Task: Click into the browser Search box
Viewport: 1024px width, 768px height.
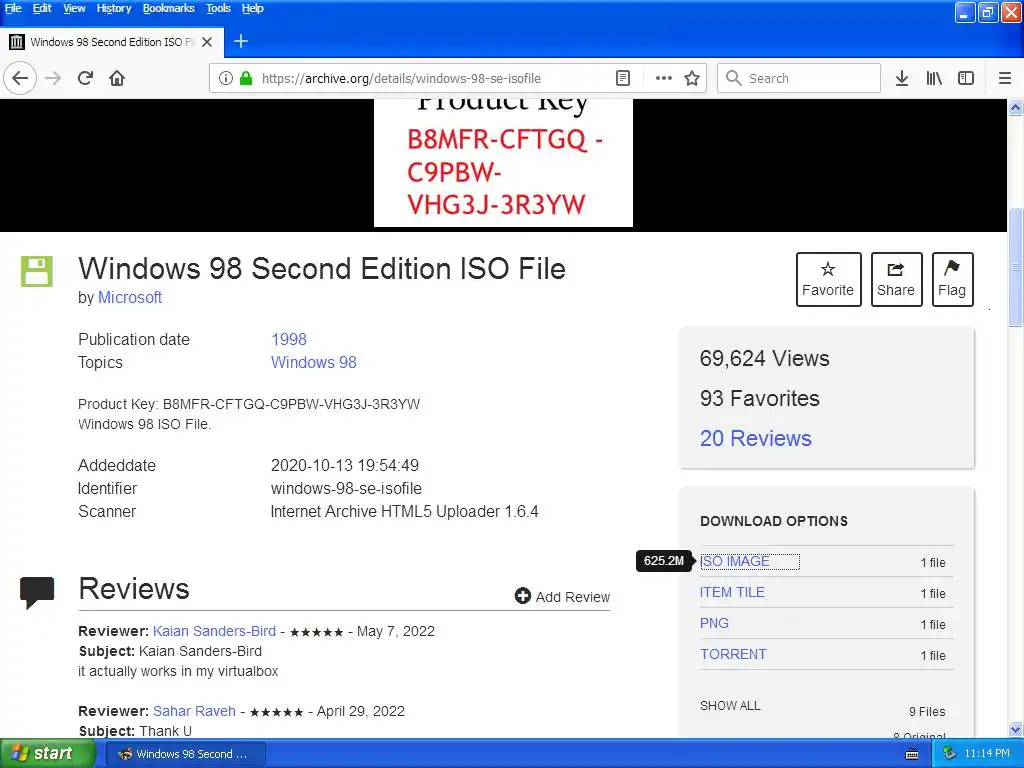Action: coord(799,78)
